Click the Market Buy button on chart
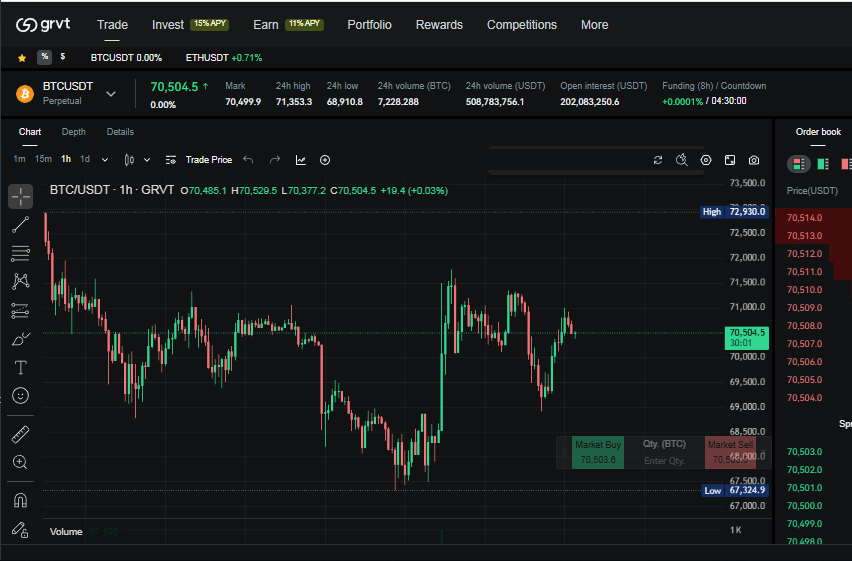Image resolution: width=852 pixels, height=561 pixels. click(598, 452)
